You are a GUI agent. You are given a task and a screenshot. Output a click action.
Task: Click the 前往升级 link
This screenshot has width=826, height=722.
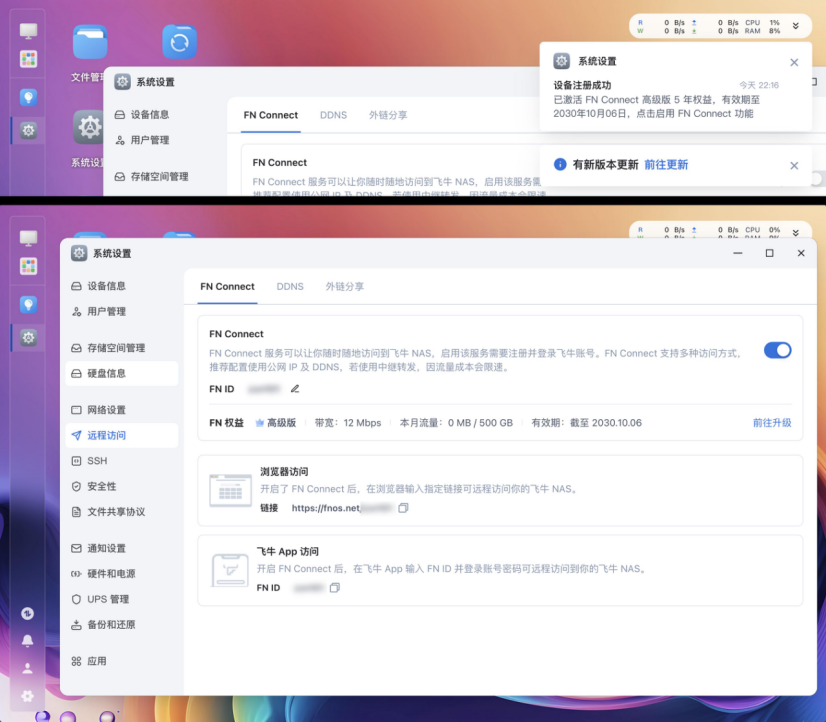point(772,423)
